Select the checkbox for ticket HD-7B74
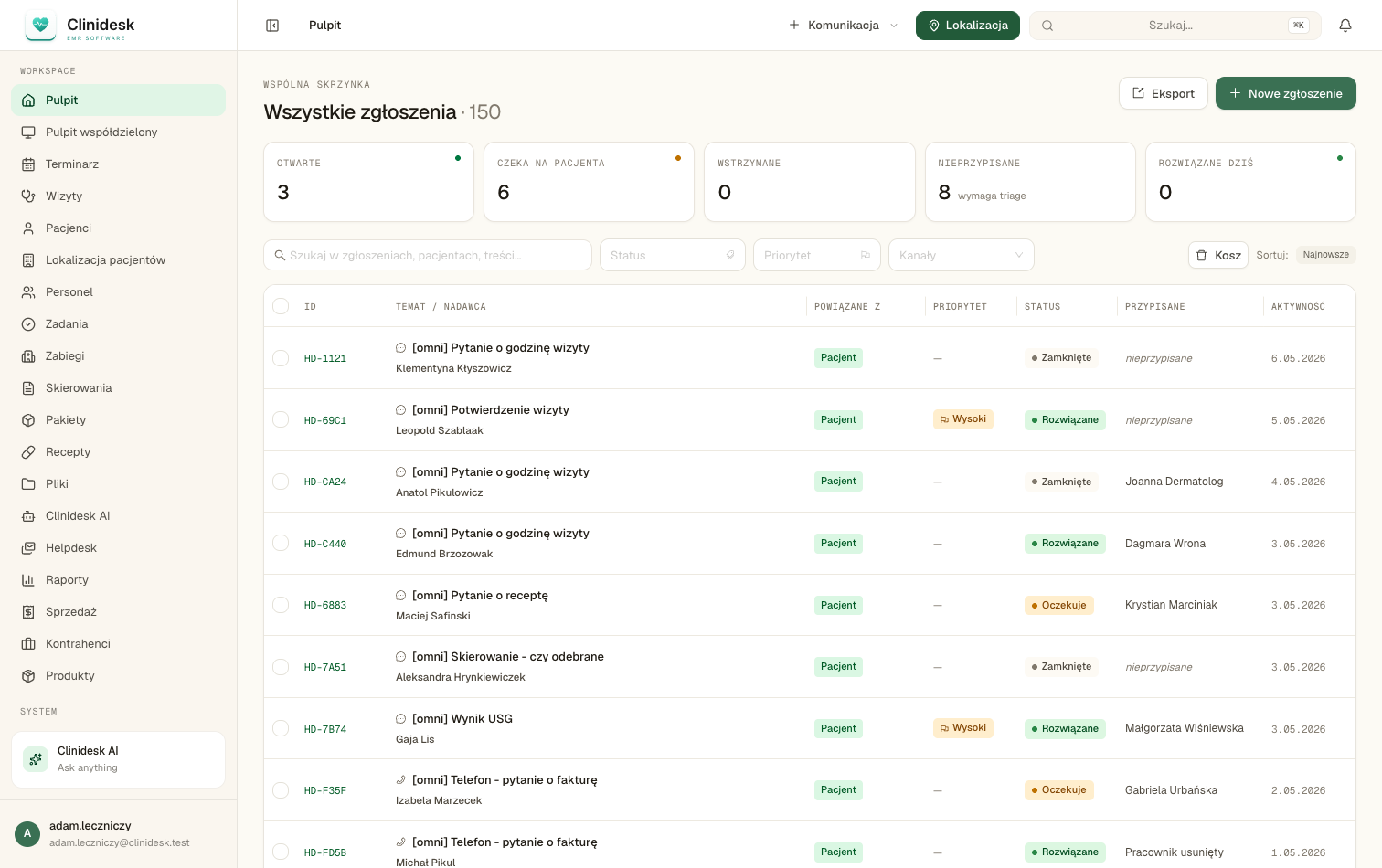 tap(281, 729)
